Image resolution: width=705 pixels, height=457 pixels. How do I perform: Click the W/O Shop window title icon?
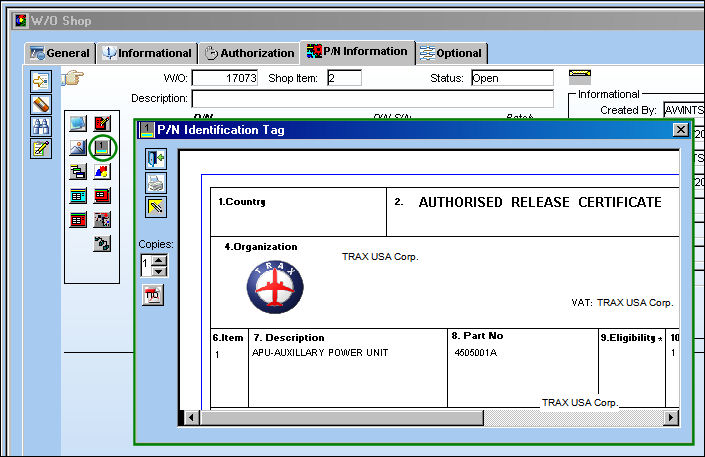(21, 21)
